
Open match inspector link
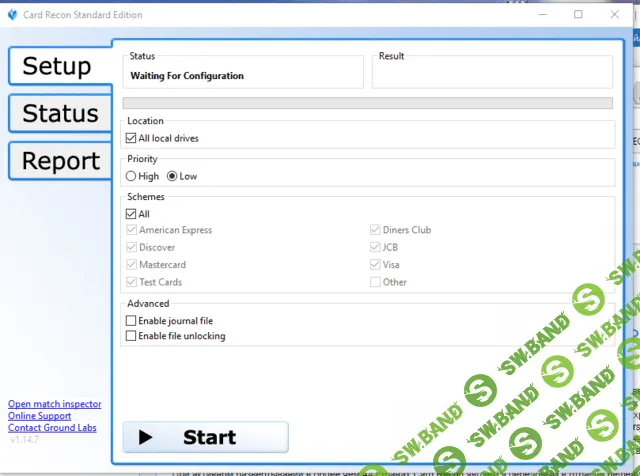pyautogui.click(x=54, y=404)
